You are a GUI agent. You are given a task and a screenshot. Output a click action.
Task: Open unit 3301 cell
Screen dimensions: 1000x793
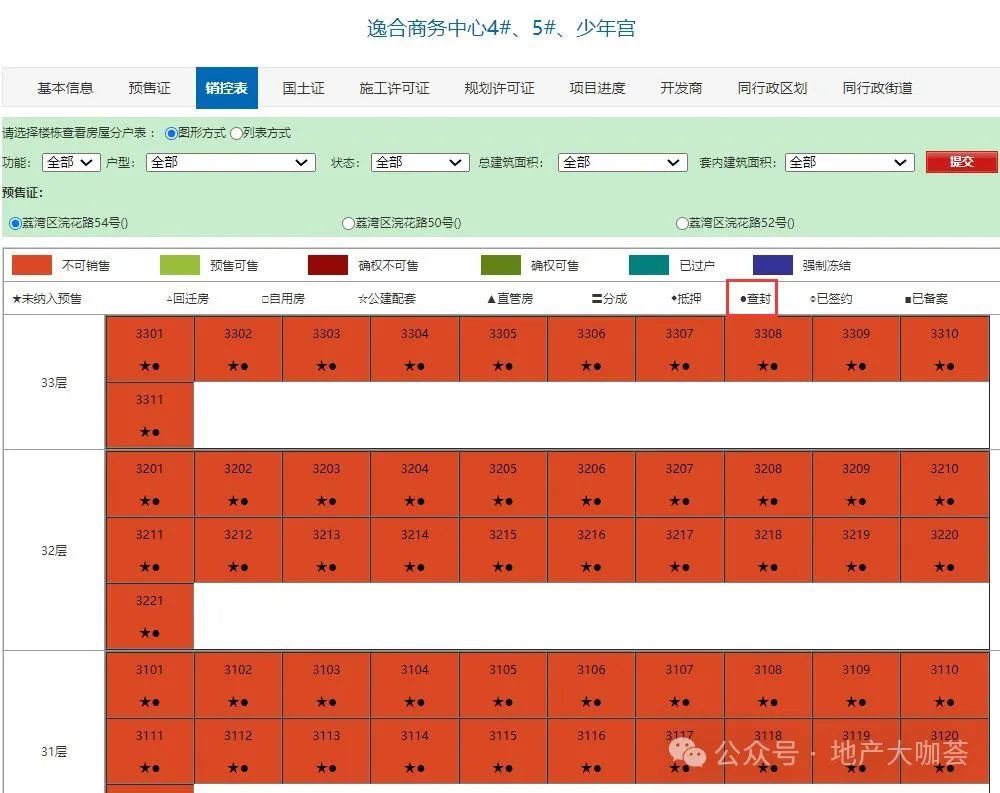click(x=149, y=349)
